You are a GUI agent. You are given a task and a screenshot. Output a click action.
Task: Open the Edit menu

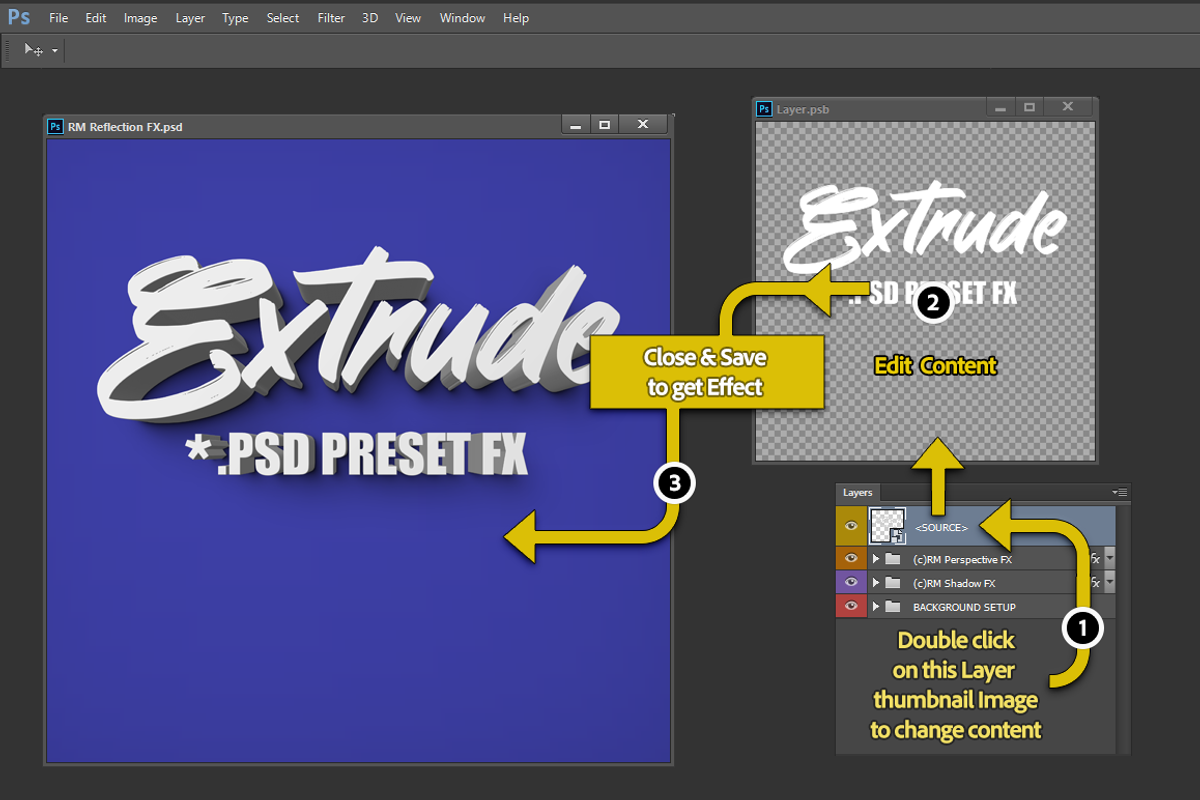[x=96, y=18]
